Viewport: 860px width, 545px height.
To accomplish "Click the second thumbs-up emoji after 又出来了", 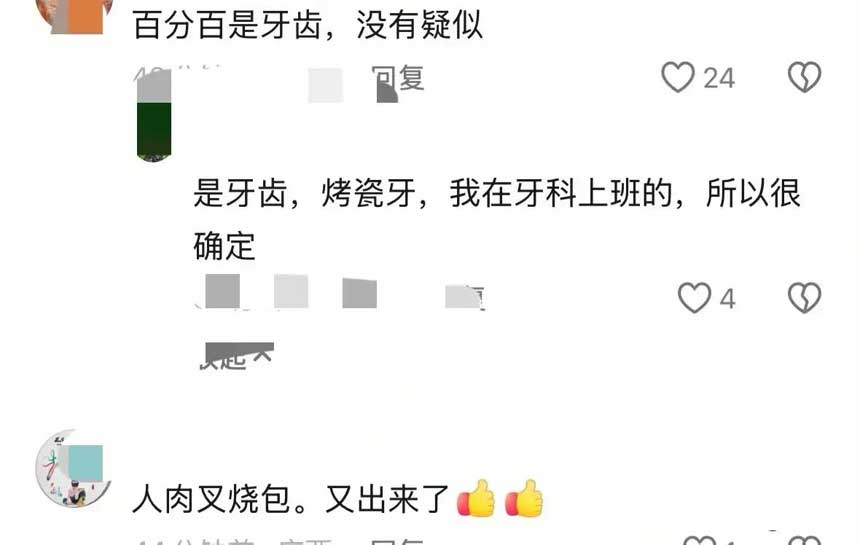I will (x=524, y=498).
